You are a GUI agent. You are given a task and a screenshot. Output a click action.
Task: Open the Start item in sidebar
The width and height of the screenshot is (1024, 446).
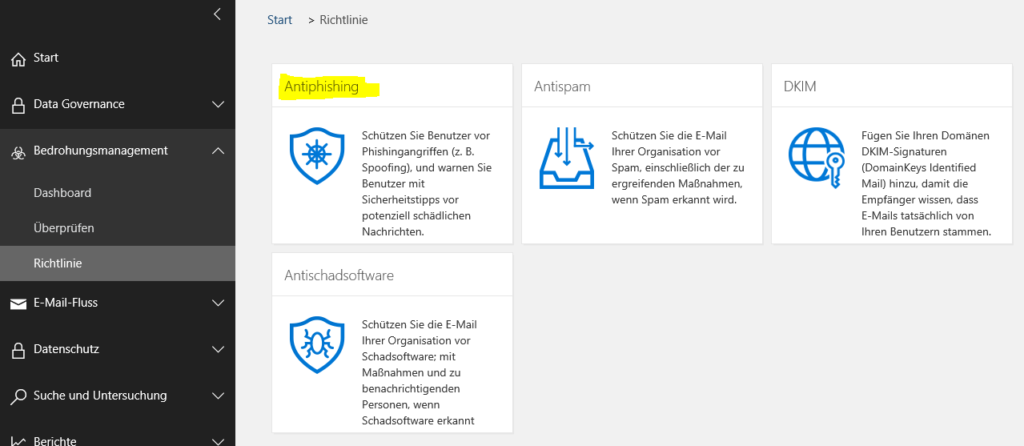pyautogui.click(x=118, y=58)
